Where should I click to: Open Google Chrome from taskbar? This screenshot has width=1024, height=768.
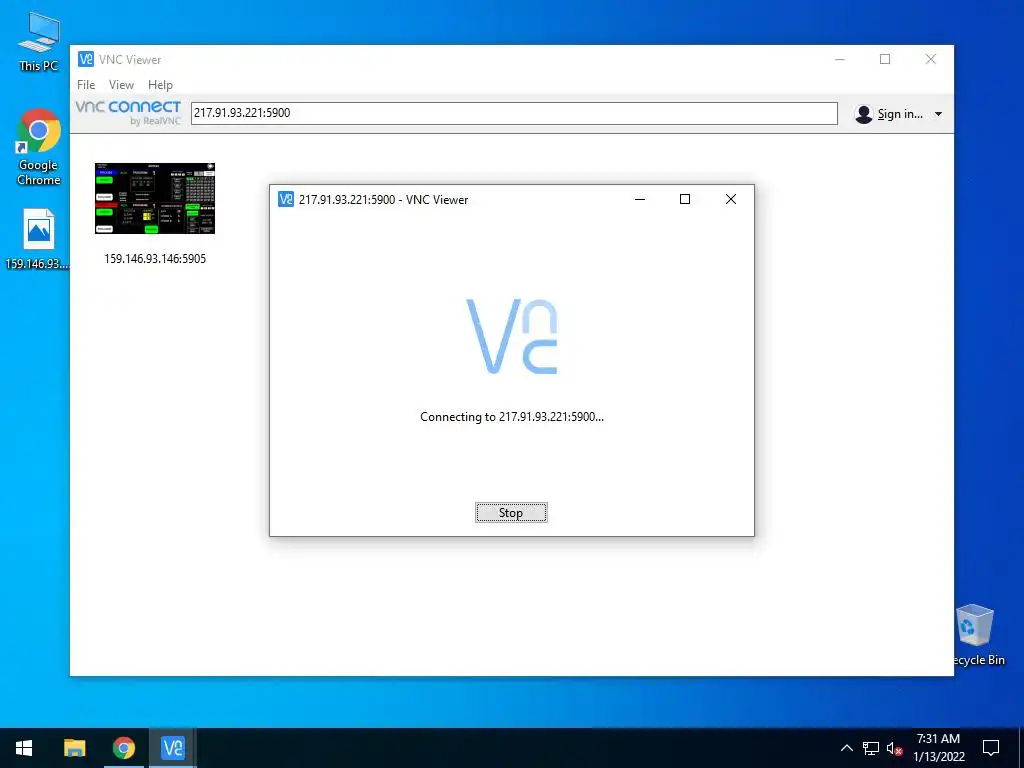[123, 748]
